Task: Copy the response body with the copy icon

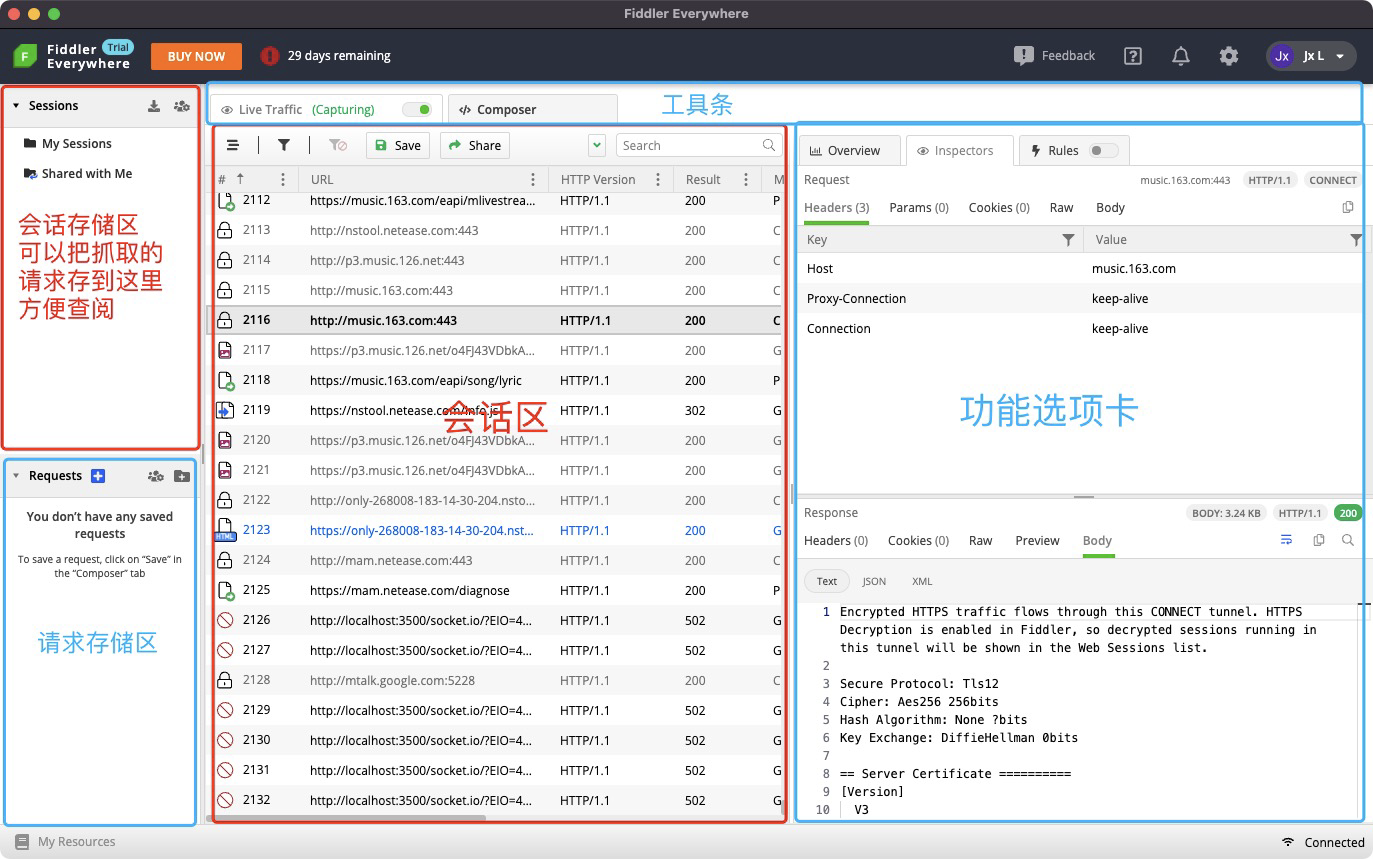Action: (x=1319, y=540)
